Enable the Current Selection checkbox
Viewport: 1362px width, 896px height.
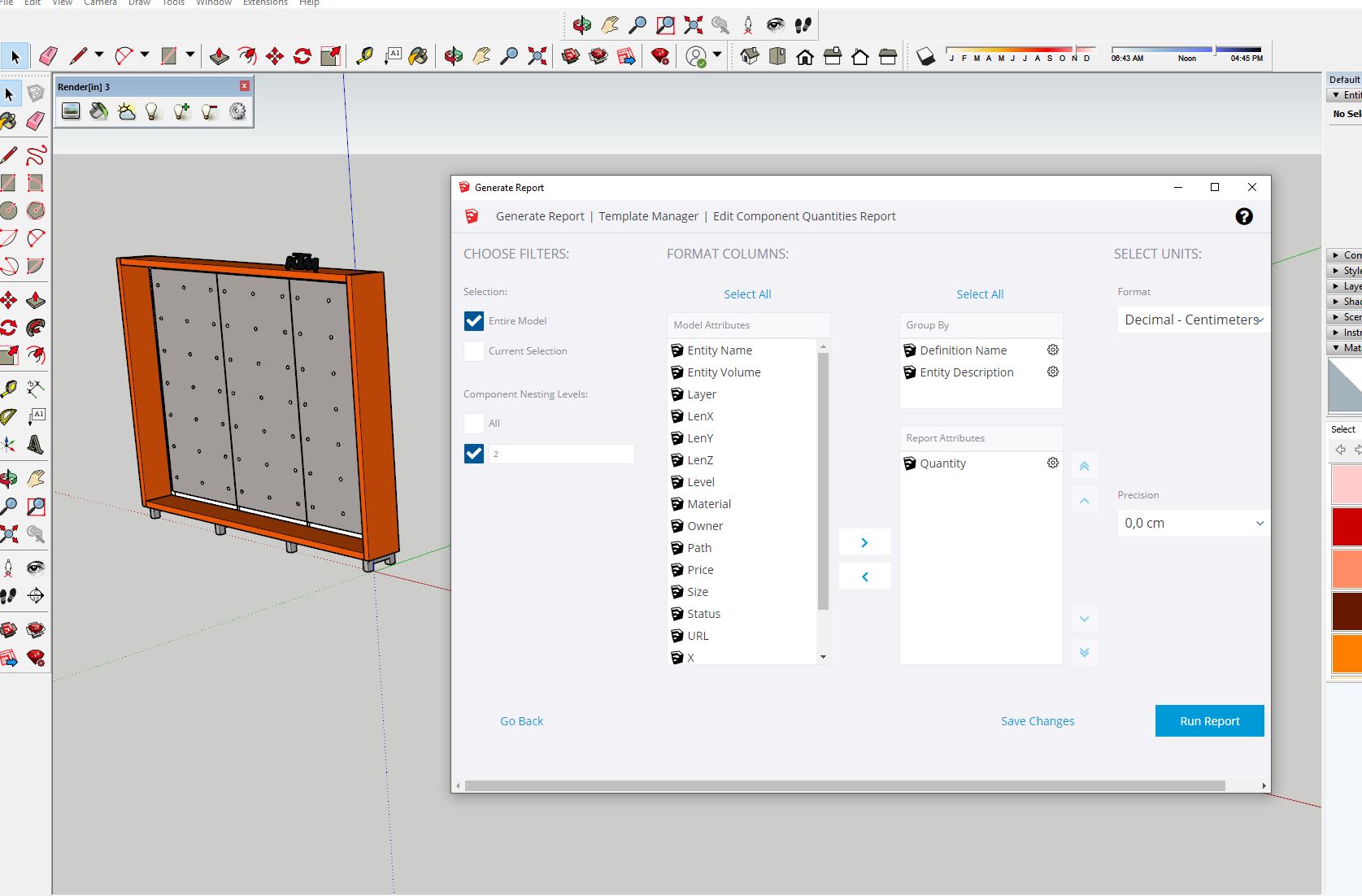[474, 351]
